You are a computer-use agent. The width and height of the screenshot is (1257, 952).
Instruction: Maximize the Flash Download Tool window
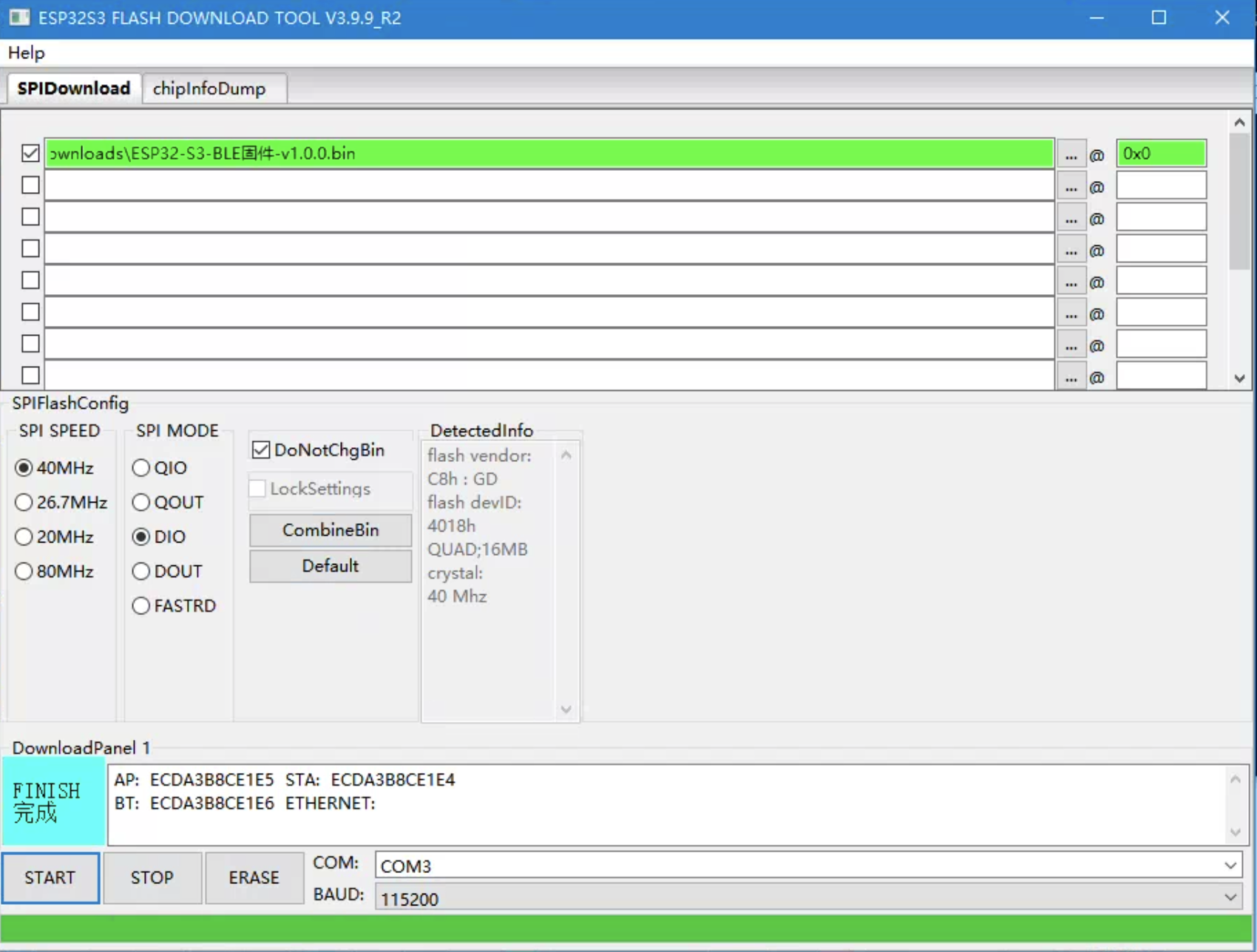(1159, 18)
